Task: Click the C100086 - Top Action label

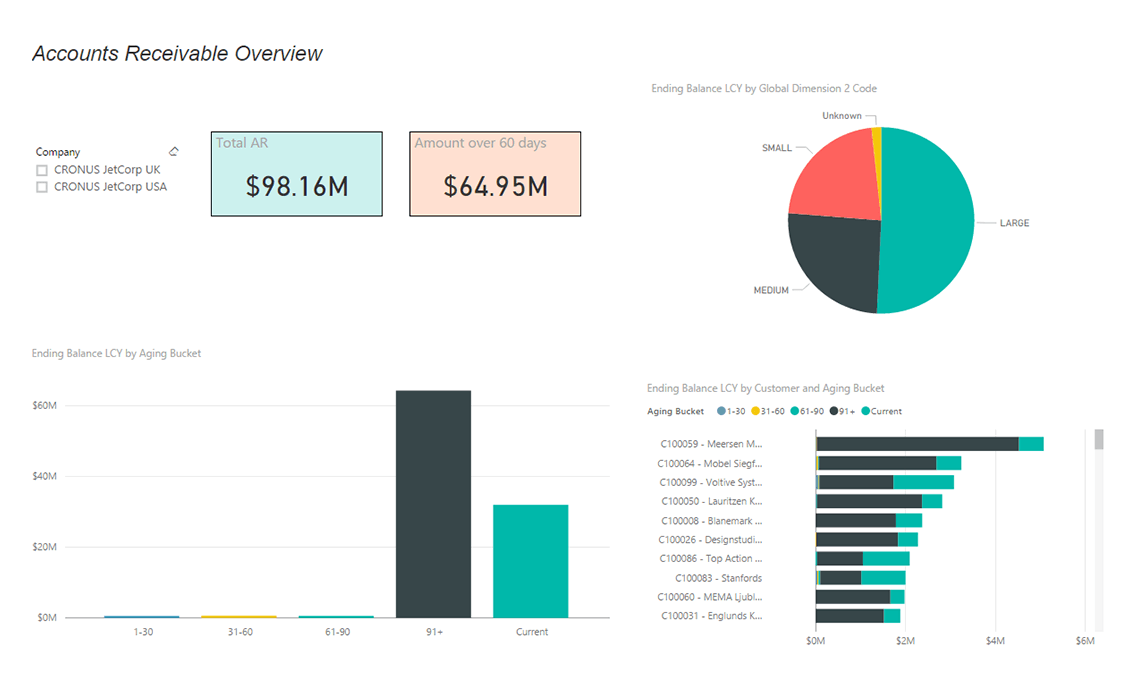Action: click(711, 558)
